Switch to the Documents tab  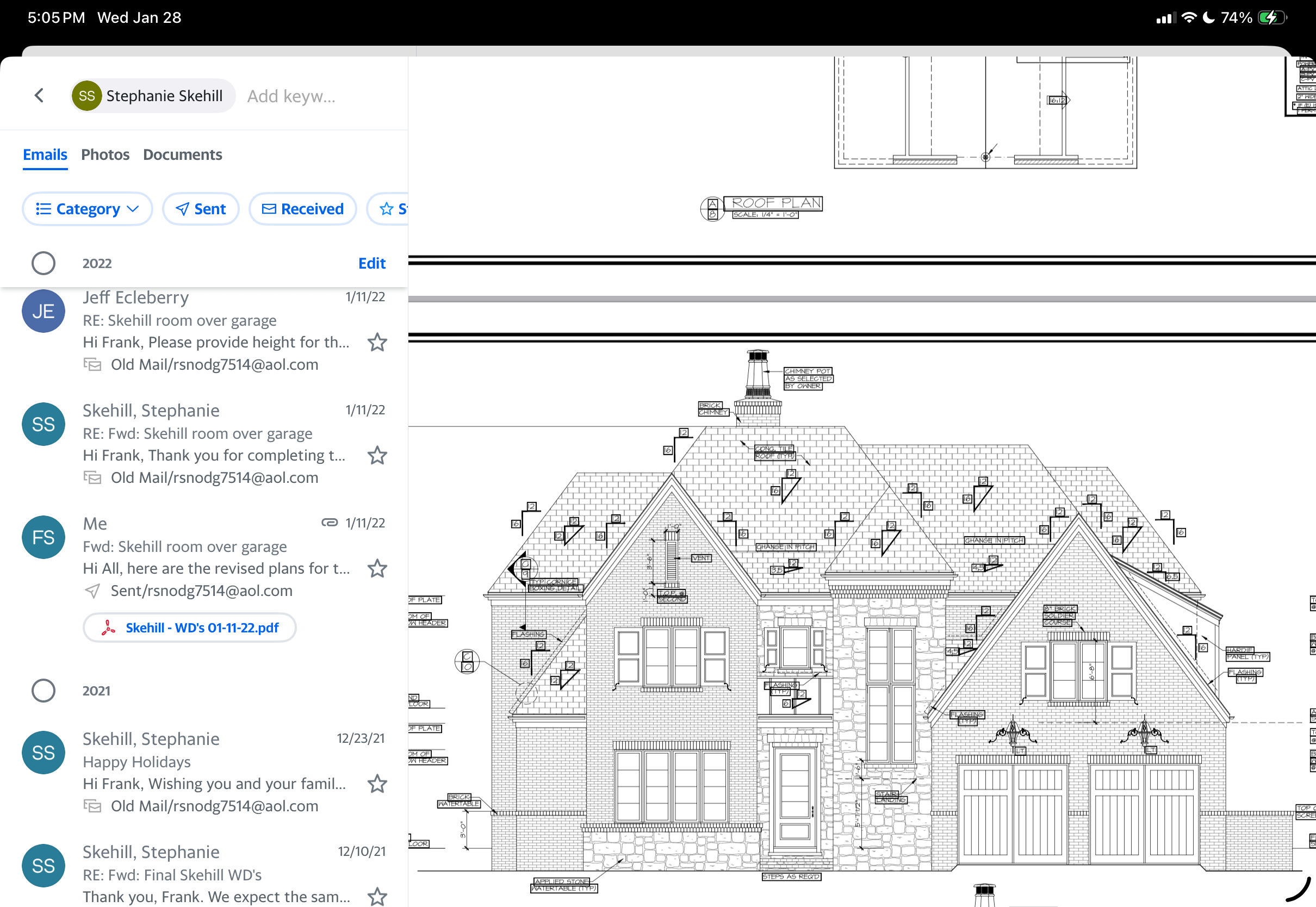[x=182, y=154]
